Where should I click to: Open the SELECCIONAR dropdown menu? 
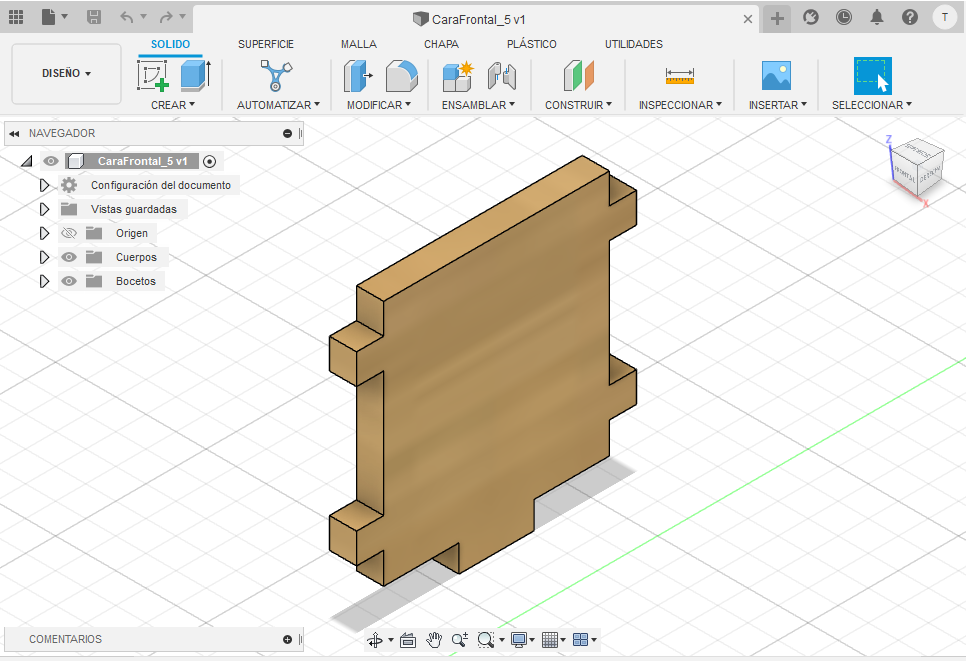click(x=872, y=105)
